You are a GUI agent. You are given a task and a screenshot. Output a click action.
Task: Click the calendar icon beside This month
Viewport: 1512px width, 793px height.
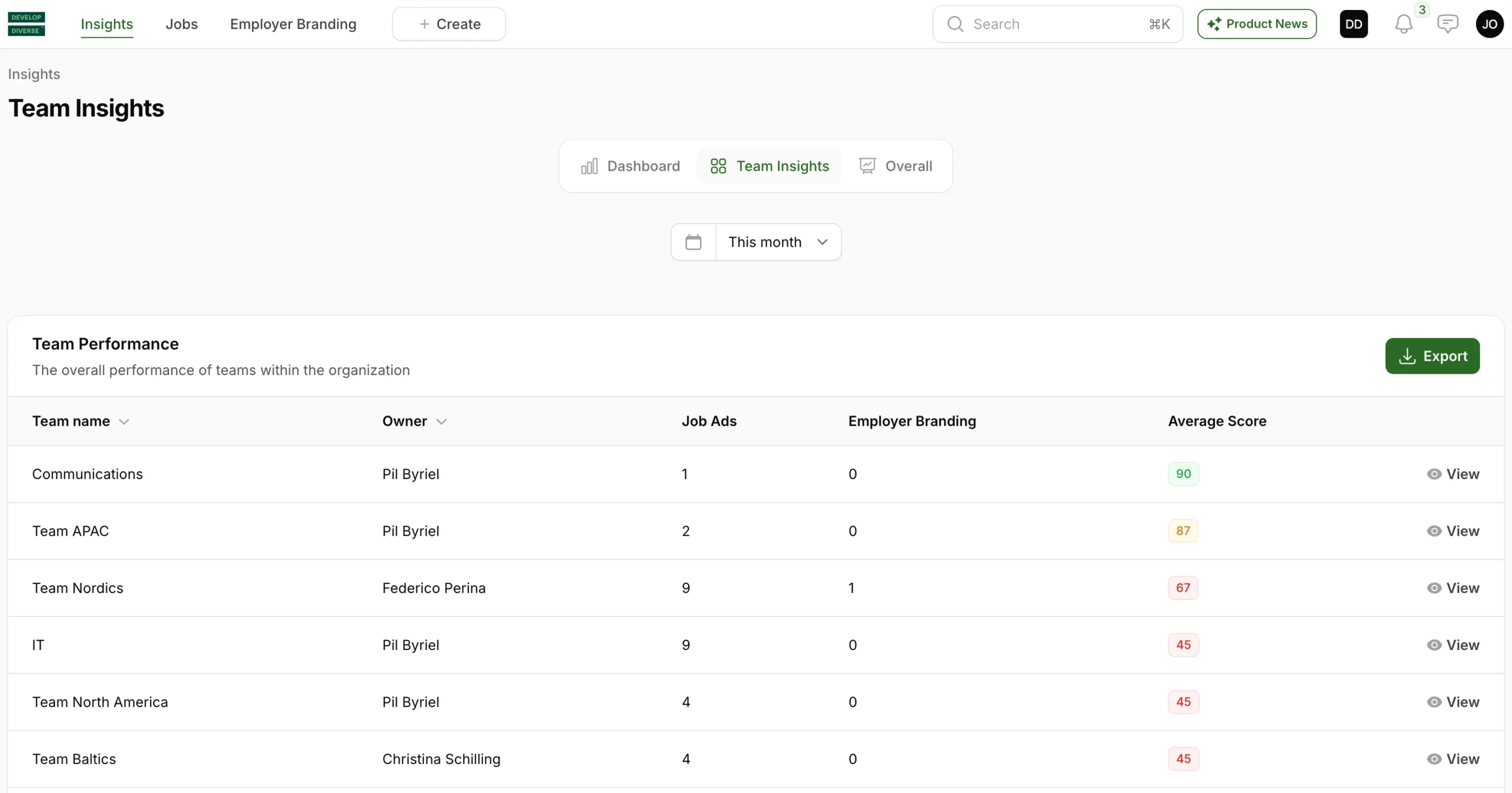click(x=693, y=242)
